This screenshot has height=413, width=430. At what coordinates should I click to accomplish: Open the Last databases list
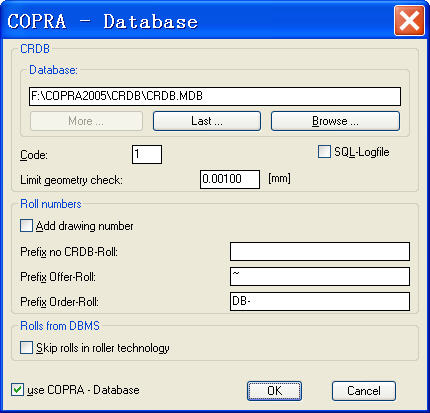pyautogui.click(x=207, y=121)
